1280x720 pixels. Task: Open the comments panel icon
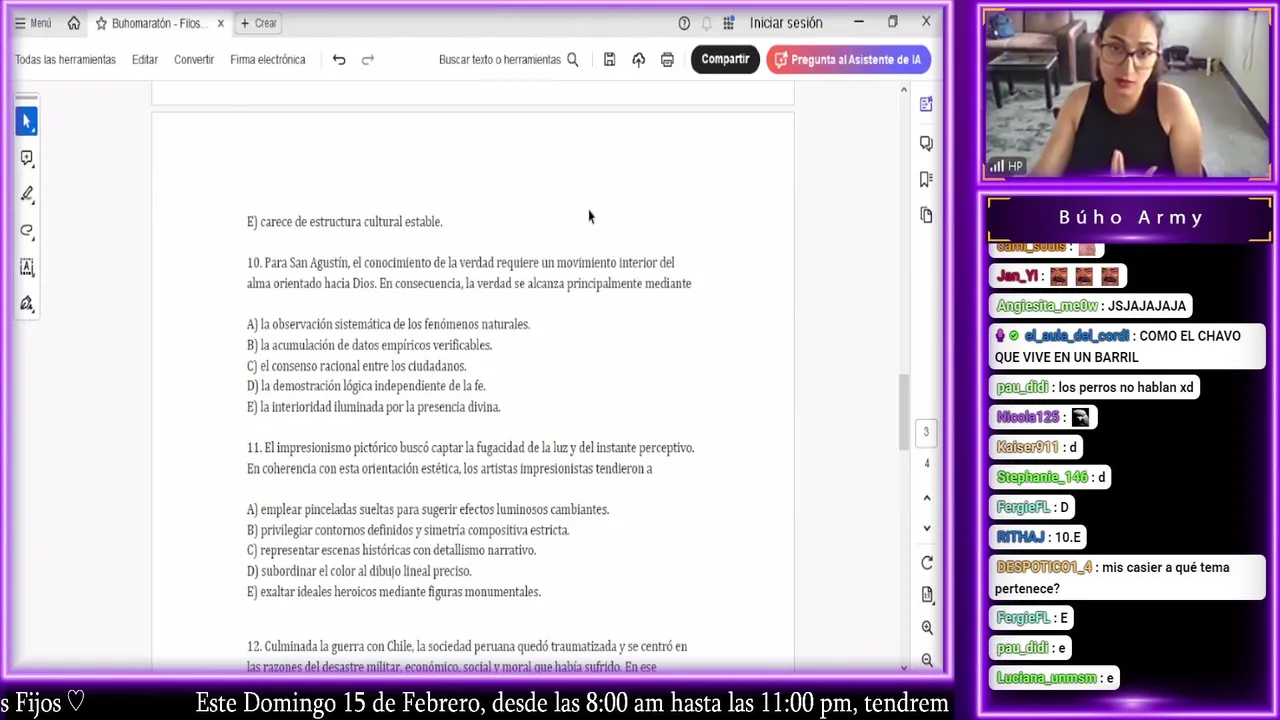coord(926,143)
